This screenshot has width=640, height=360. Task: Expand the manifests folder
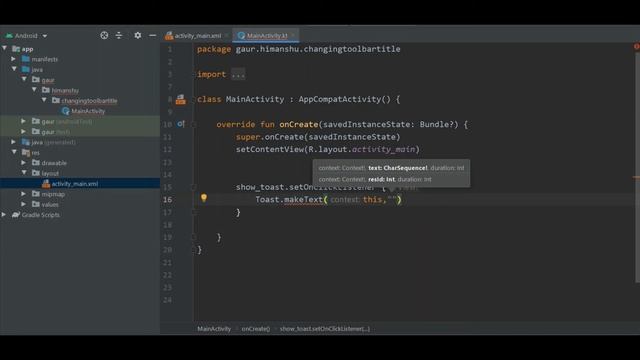[14, 59]
